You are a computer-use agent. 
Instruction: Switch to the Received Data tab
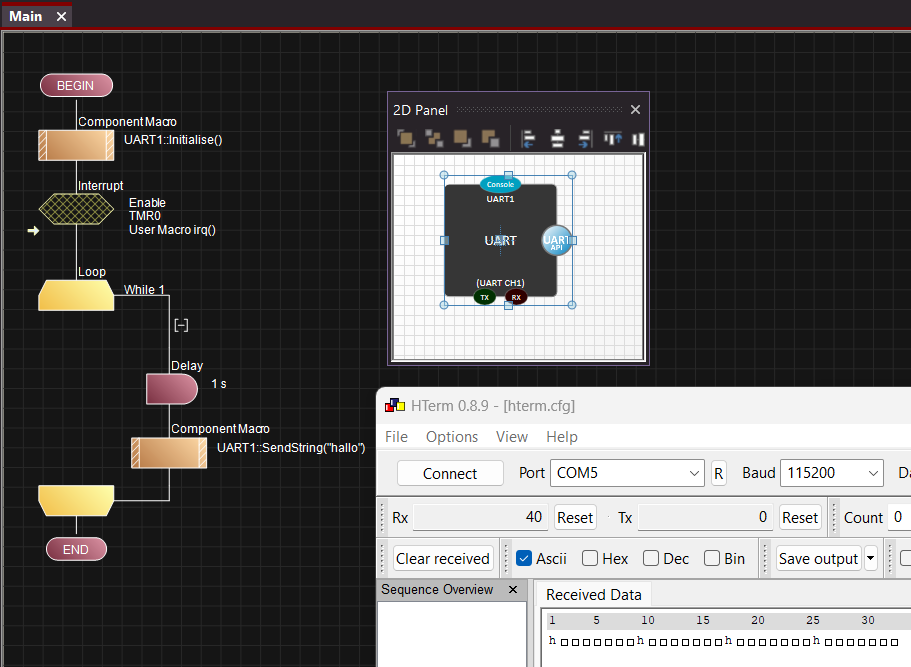click(x=593, y=595)
